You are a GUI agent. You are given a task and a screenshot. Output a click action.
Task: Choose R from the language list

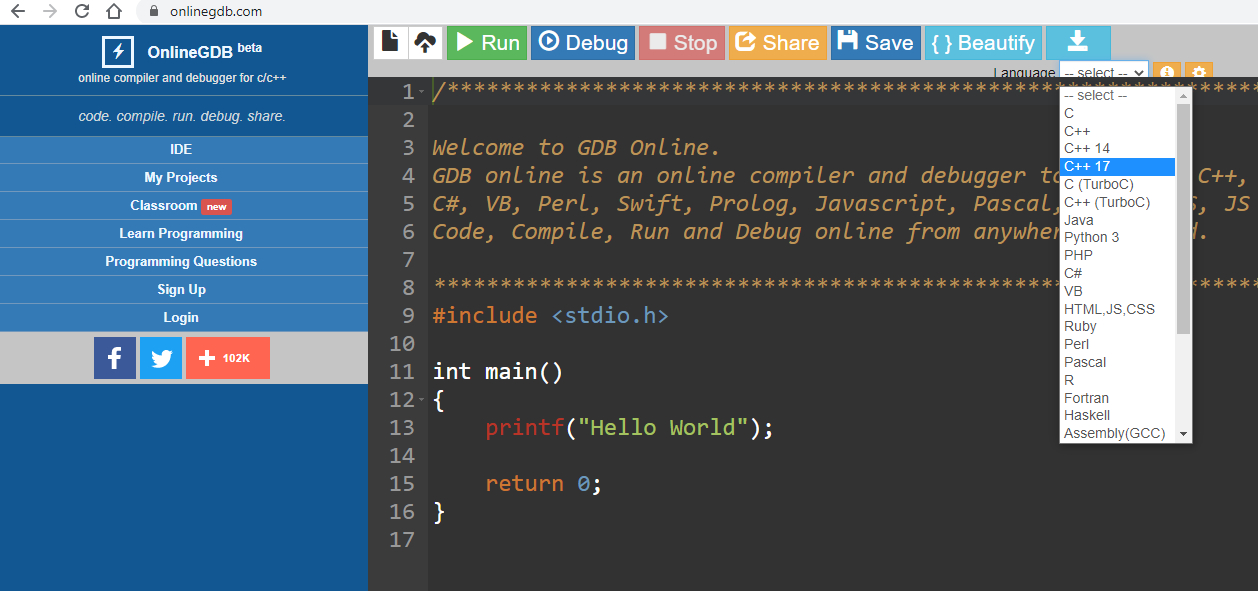(1118, 380)
